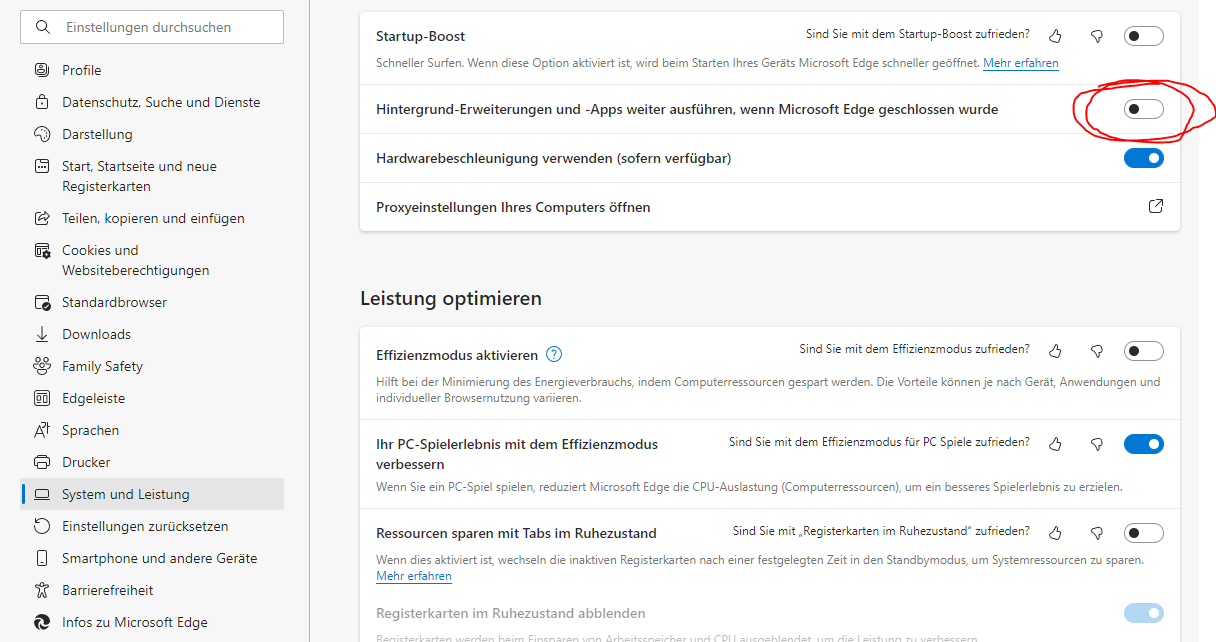Thumbs up for Effizienzmodus für PC Spiele
This screenshot has height=642, width=1216.
pyautogui.click(x=1056, y=443)
